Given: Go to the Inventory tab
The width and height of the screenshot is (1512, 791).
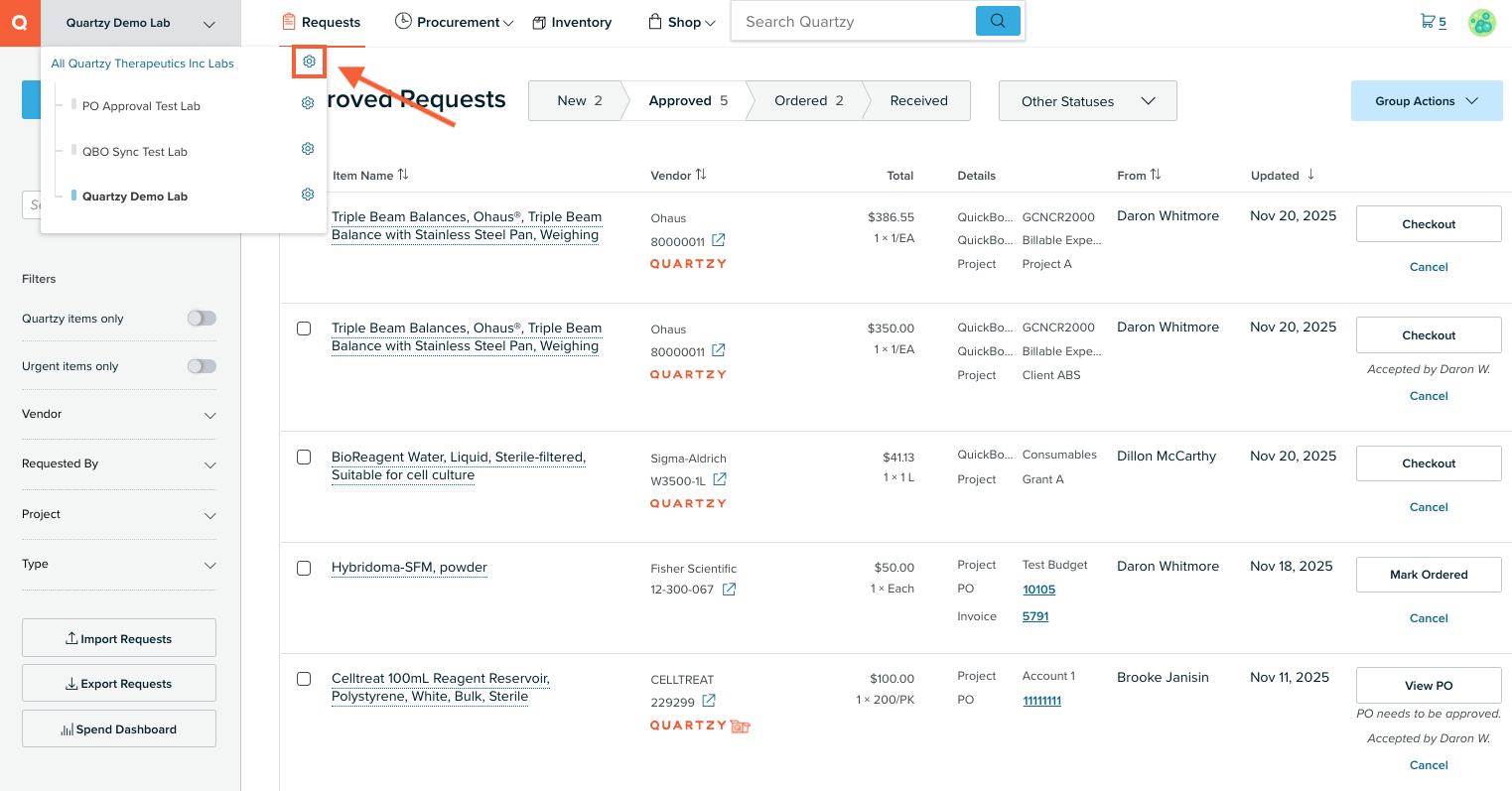Looking at the screenshot, I should pyautogui.click(x=572, y=22).
